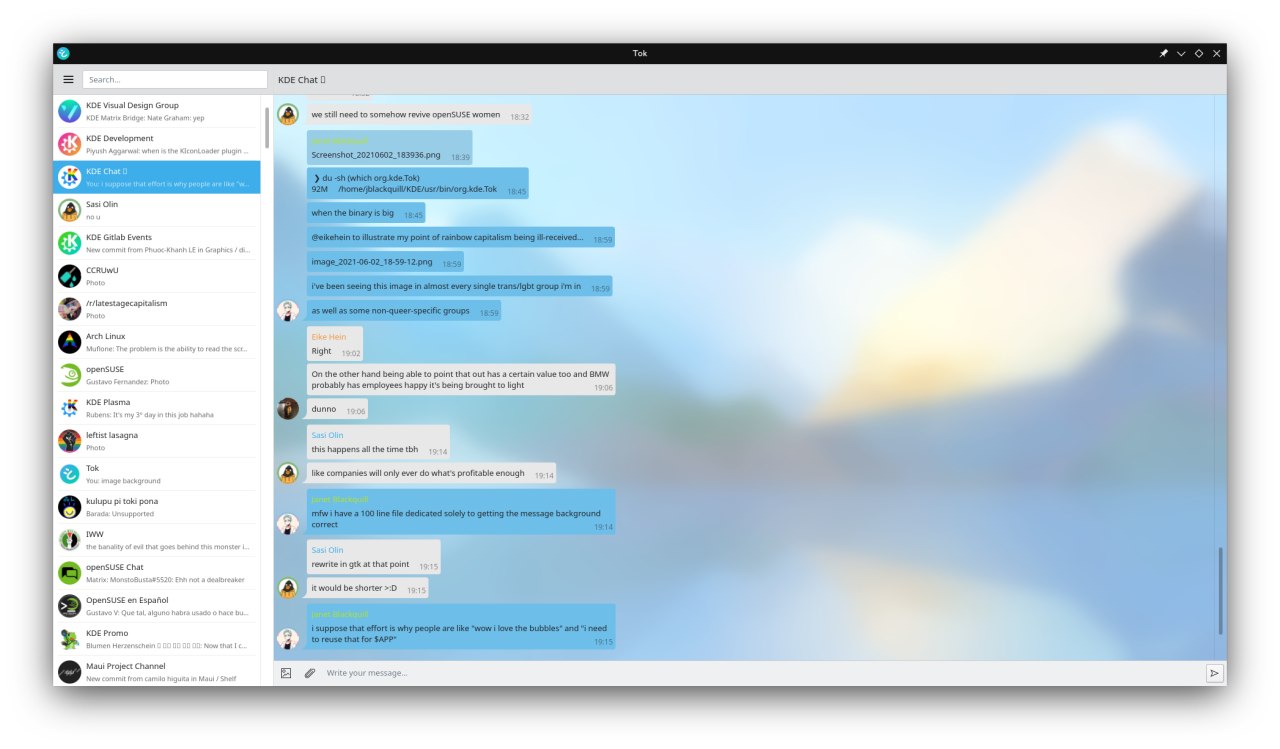Image resolution: width=1280 pixels, height=749 pixels.
Task: Open OpenSUSE en Español chat
Action: click(x=156, y=606)
